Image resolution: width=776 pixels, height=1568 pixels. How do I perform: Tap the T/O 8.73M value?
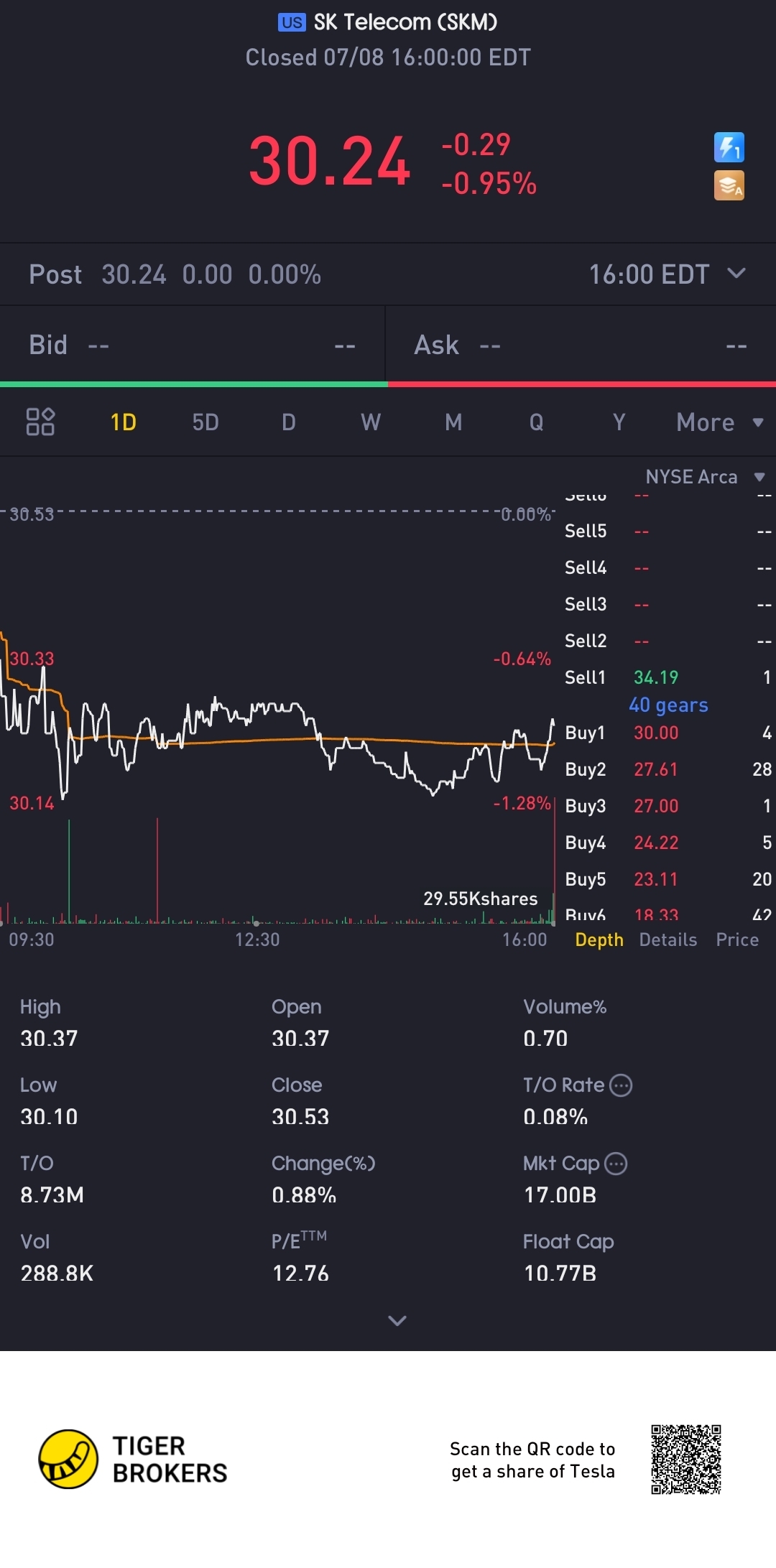click(52, 1194)
